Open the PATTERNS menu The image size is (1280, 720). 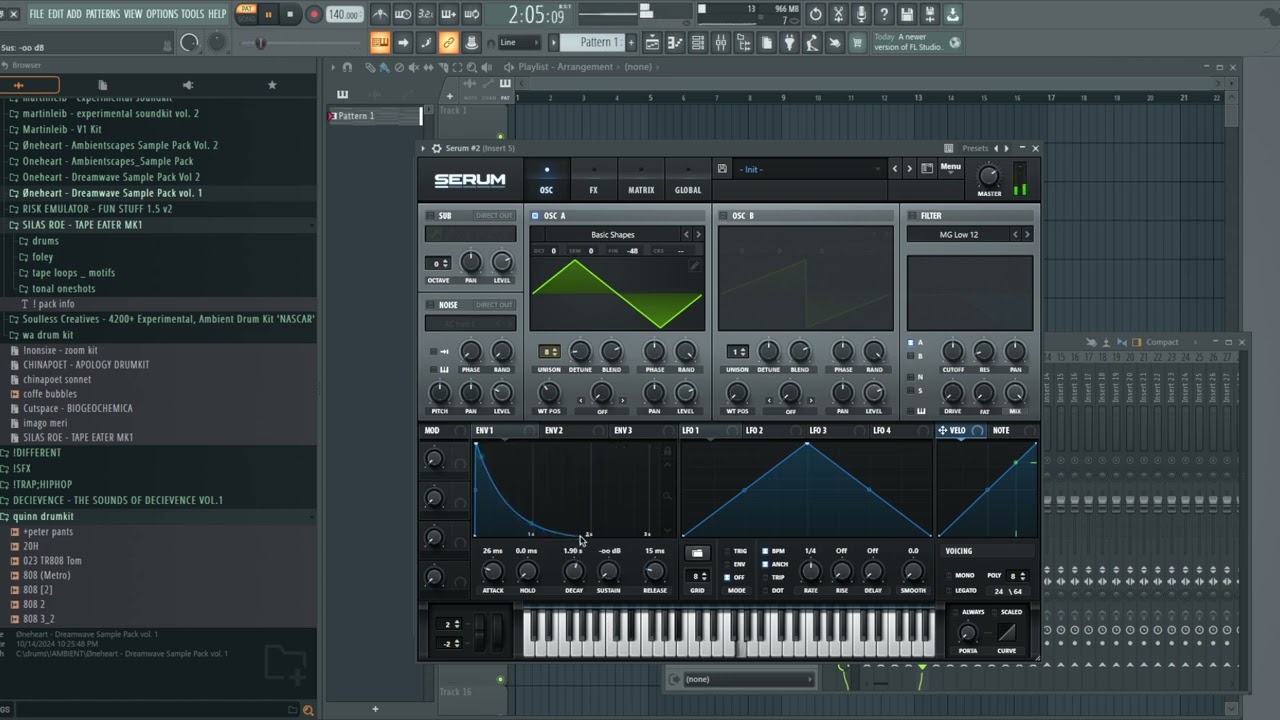(x=103, y=14)
